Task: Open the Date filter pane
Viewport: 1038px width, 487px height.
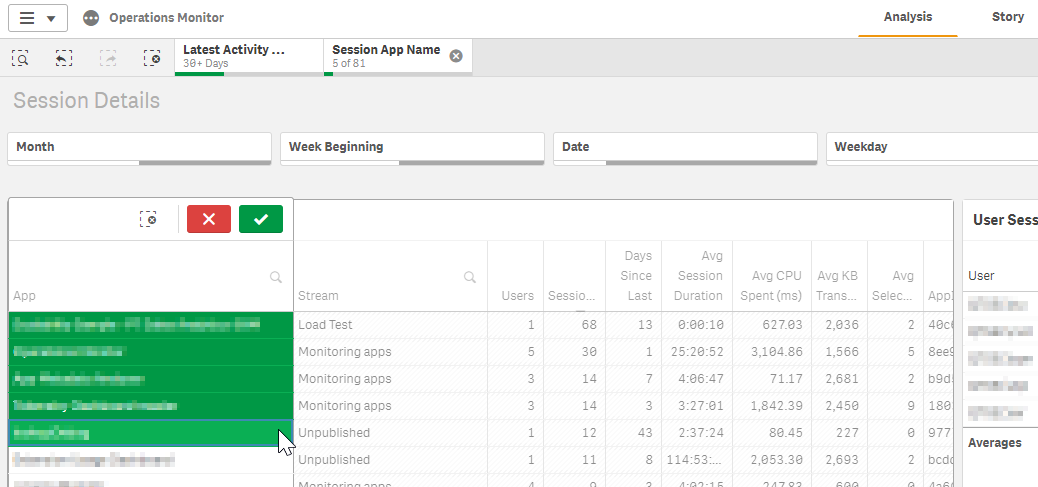Action: click(x=685, y=148)
